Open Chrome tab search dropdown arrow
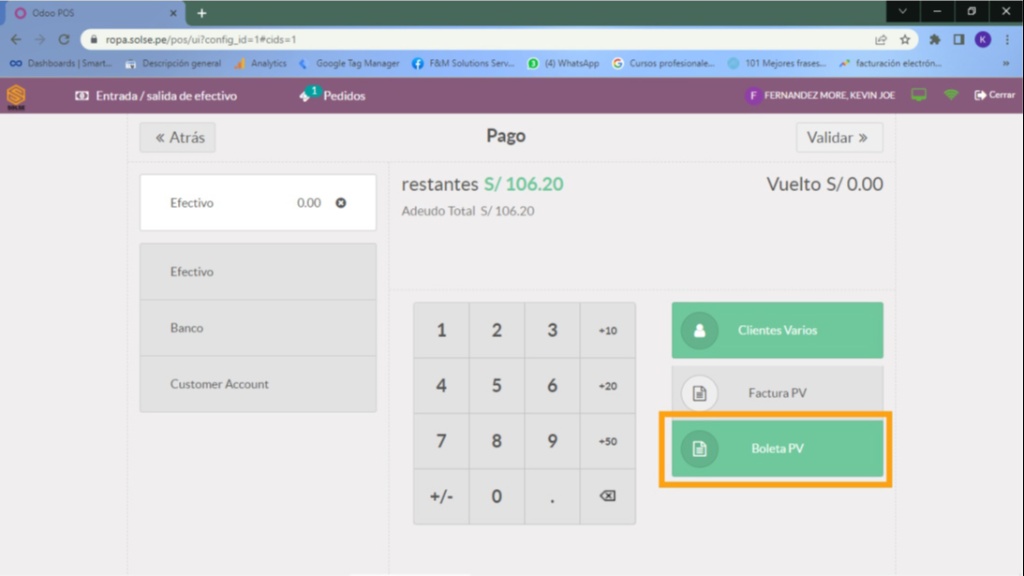The image size is (1024, 576). [903, 12]
